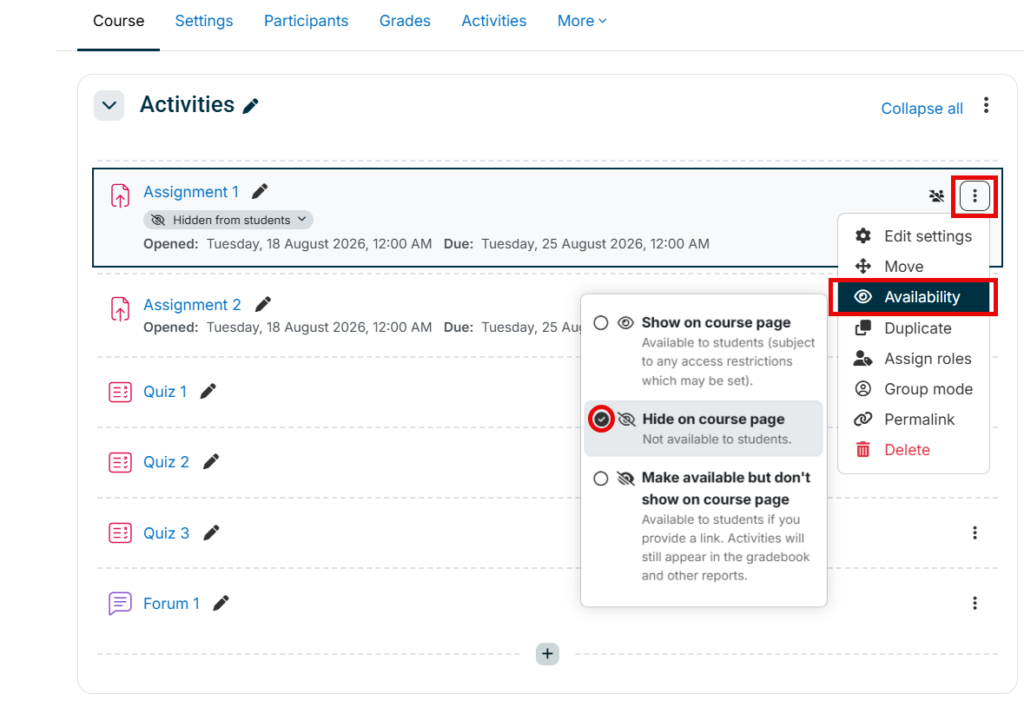The image size is (1024, 701).
Task: Choose Duplicate from the actions menu
Action: 913,328
